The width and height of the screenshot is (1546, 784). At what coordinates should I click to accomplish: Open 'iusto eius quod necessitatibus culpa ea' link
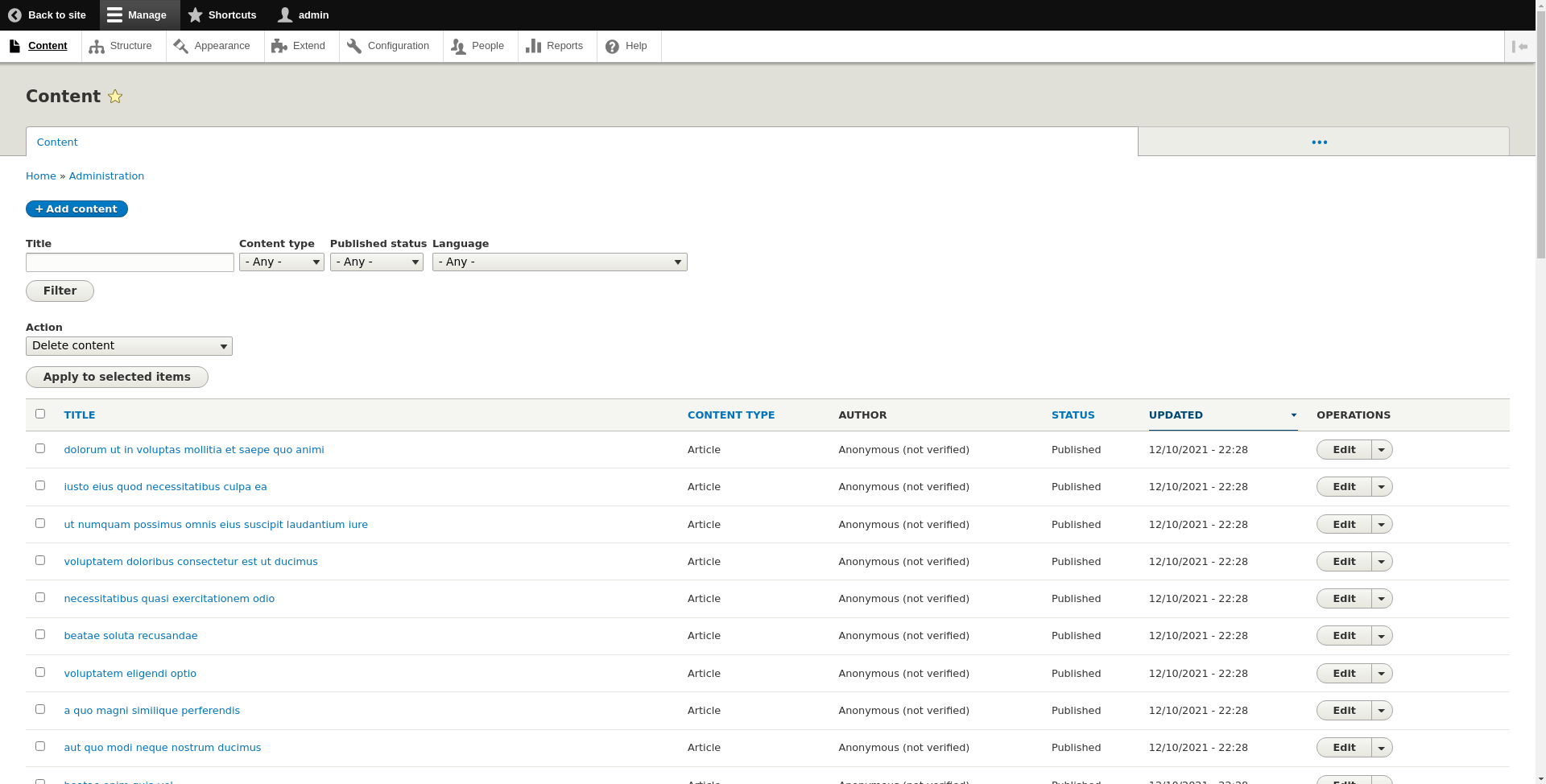point(165,487)
